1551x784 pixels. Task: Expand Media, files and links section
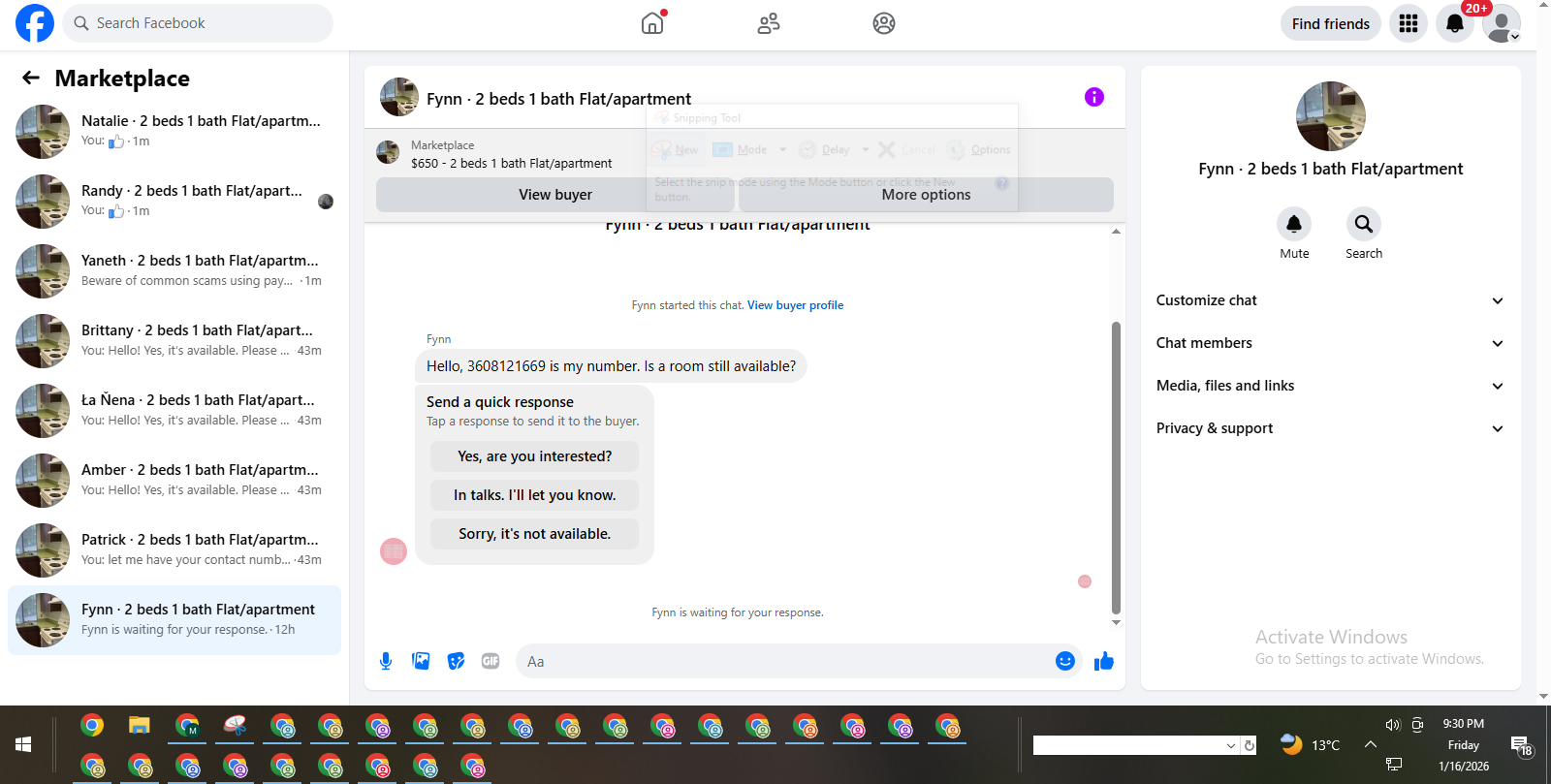click(1330, 386)
